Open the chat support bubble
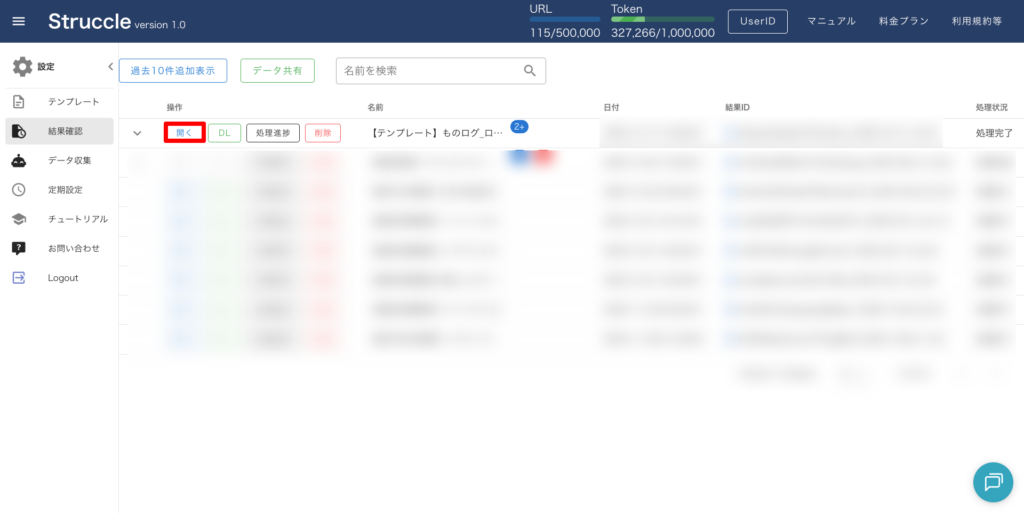Screen dimensions: 1024x513 pyautogui.click(x=992, y=482)
